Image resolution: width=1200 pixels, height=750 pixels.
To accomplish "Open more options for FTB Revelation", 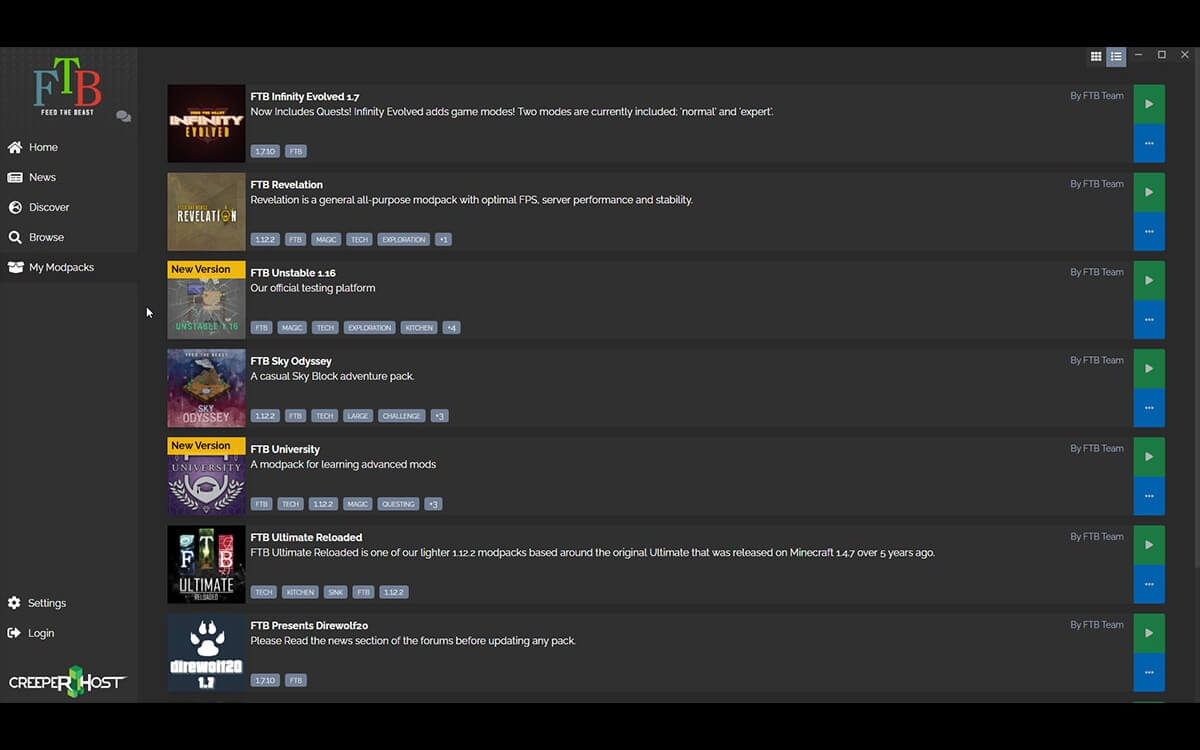I will (x=1149, y=231).
